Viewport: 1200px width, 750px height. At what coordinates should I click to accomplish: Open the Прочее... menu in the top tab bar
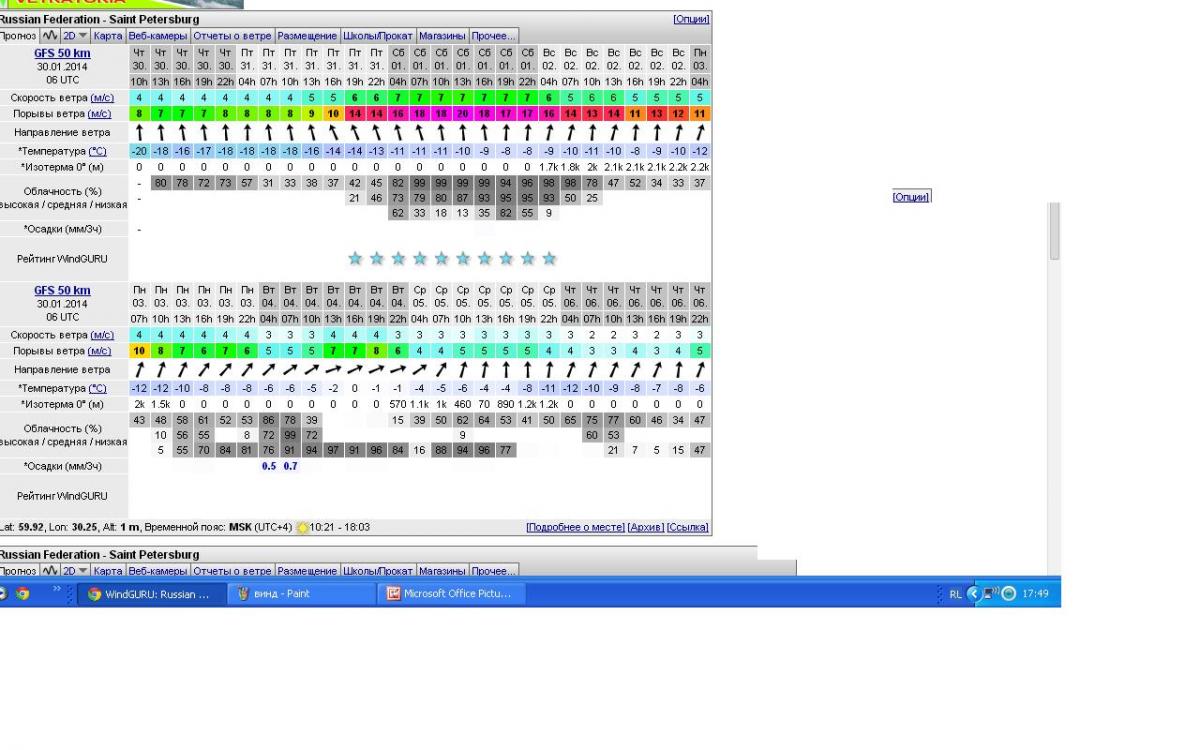494,36
